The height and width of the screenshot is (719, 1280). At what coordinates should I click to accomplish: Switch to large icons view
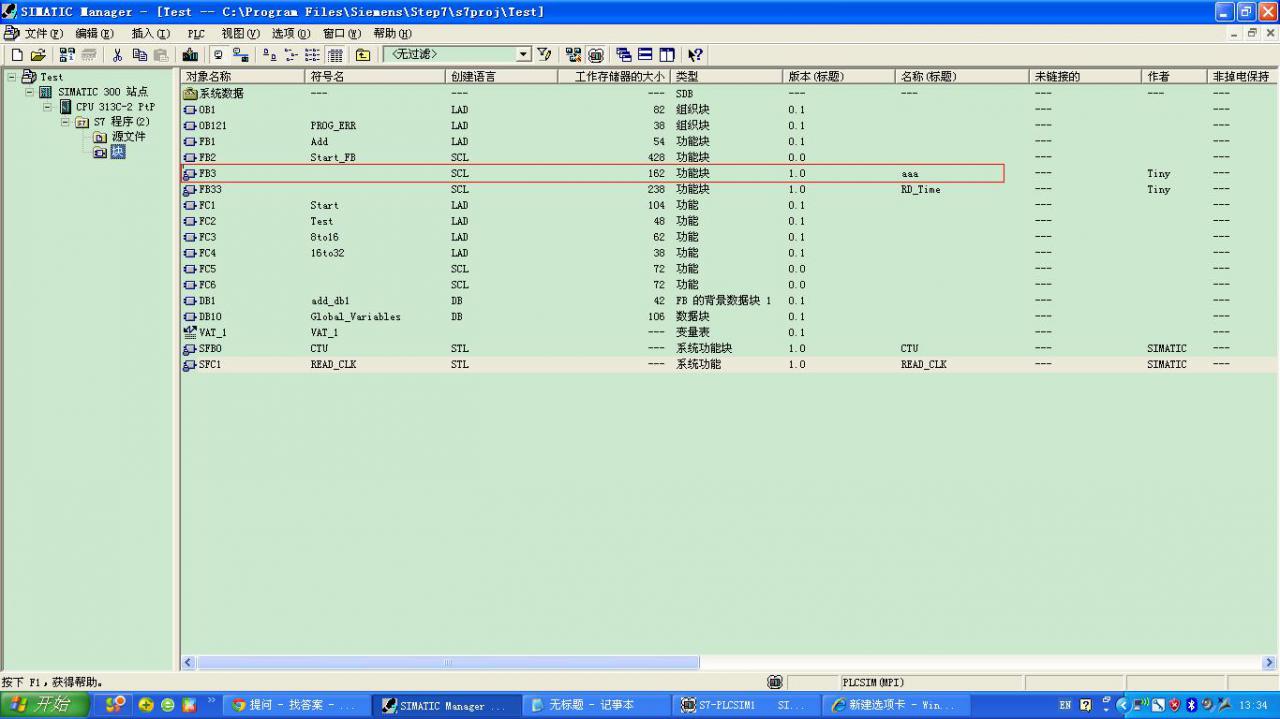click(x=270, y=55)
